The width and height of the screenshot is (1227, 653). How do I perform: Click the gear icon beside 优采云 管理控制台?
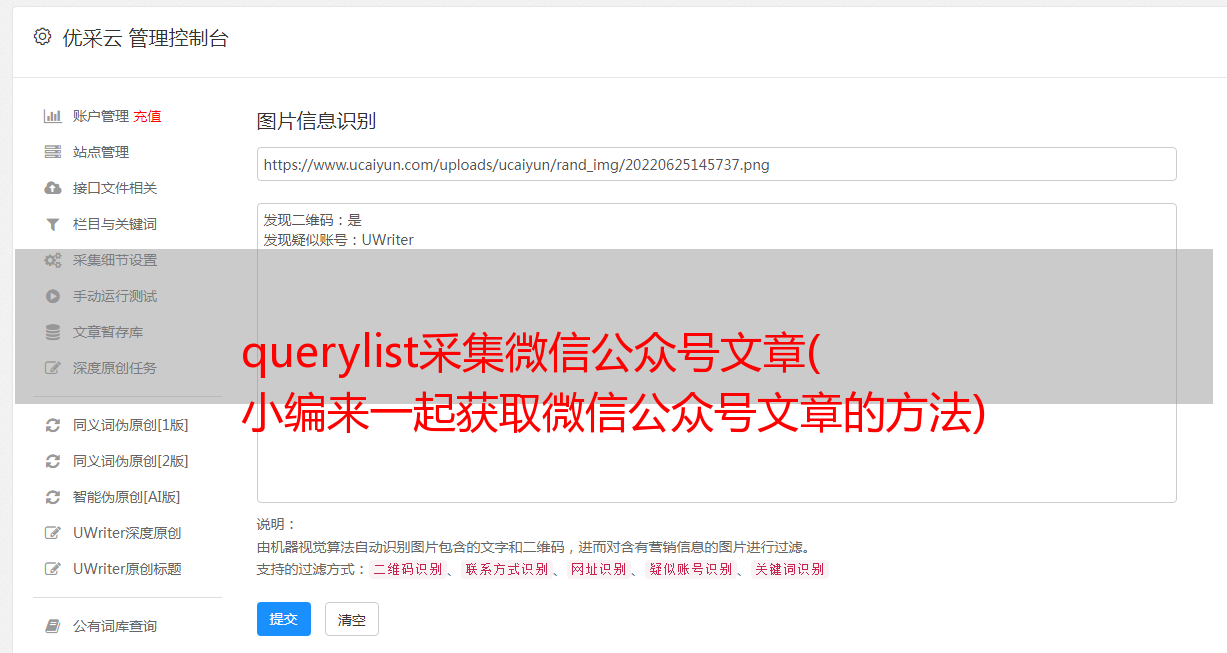tap(42, 37)
